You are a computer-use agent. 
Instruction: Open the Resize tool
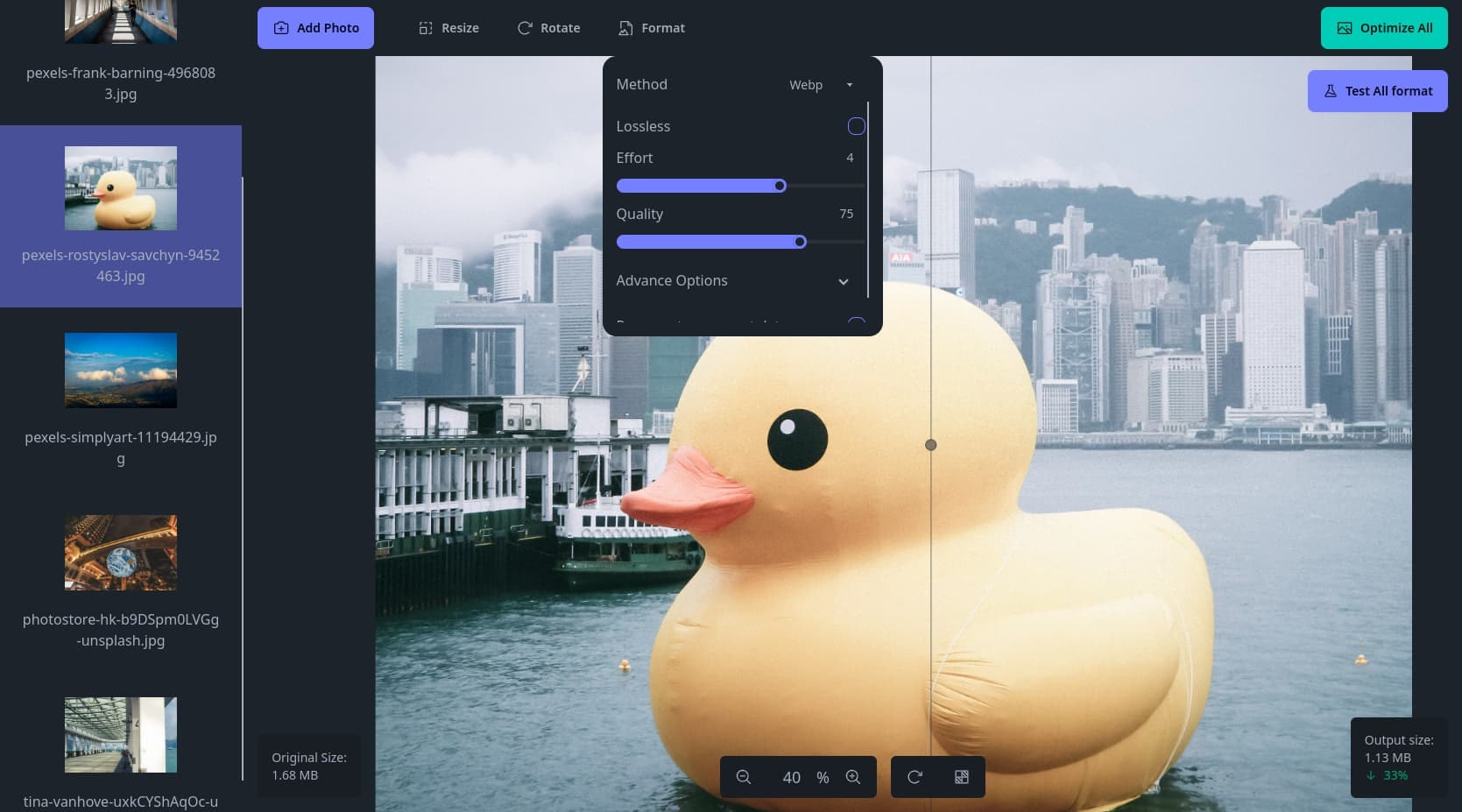coord(448,28)
